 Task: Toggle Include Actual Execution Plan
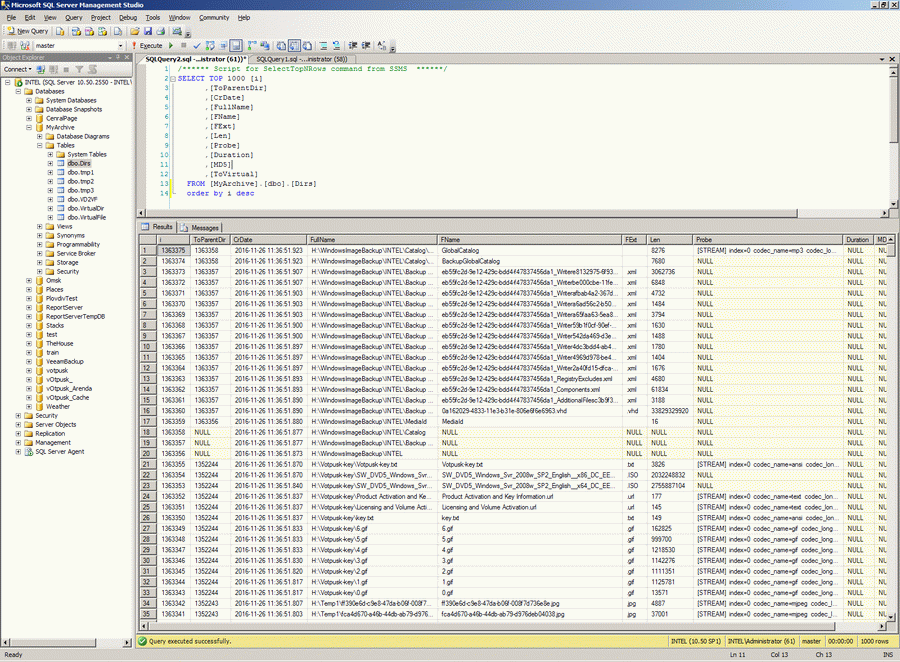[x=252, y=45]
